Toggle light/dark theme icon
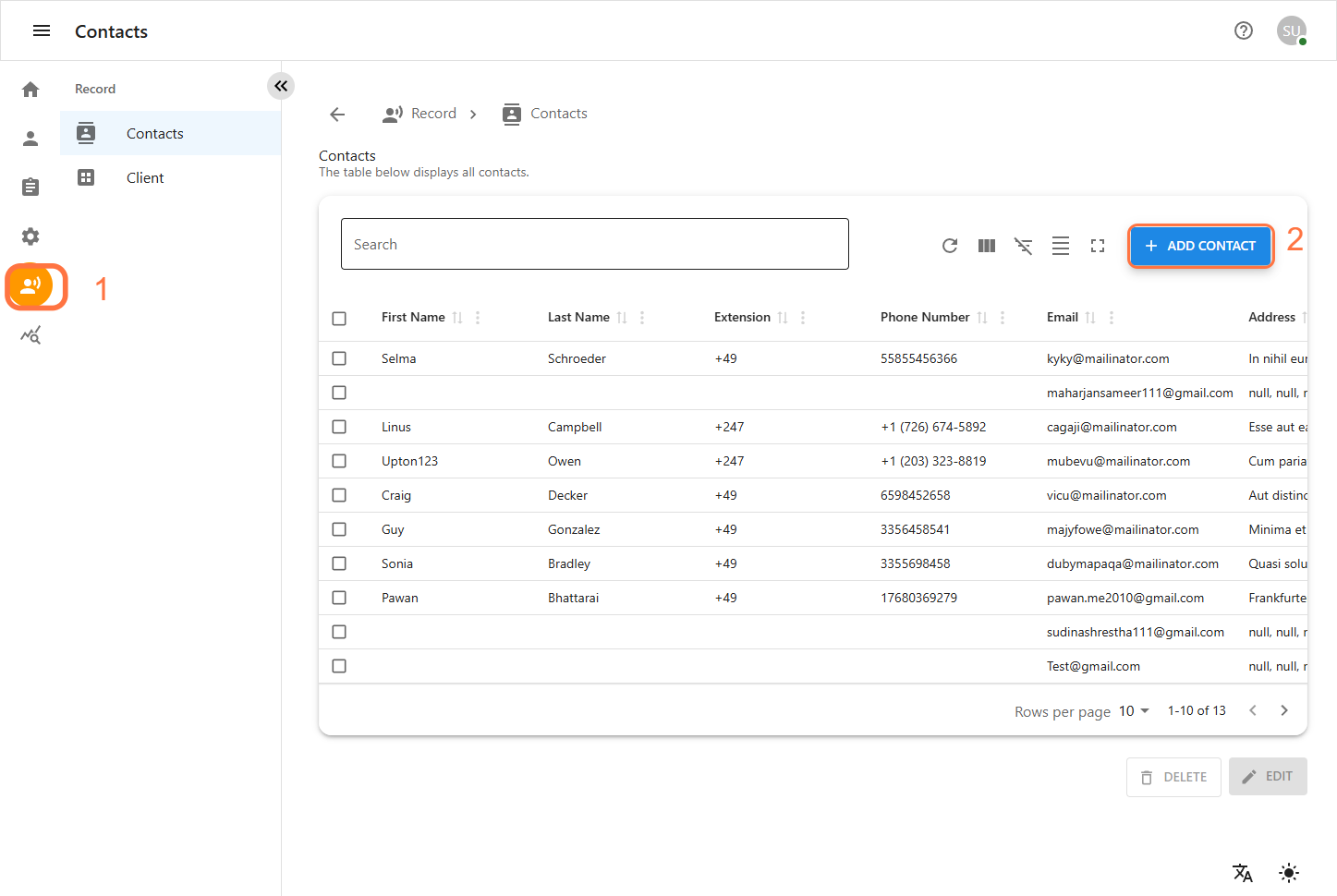 (1288, 872)
